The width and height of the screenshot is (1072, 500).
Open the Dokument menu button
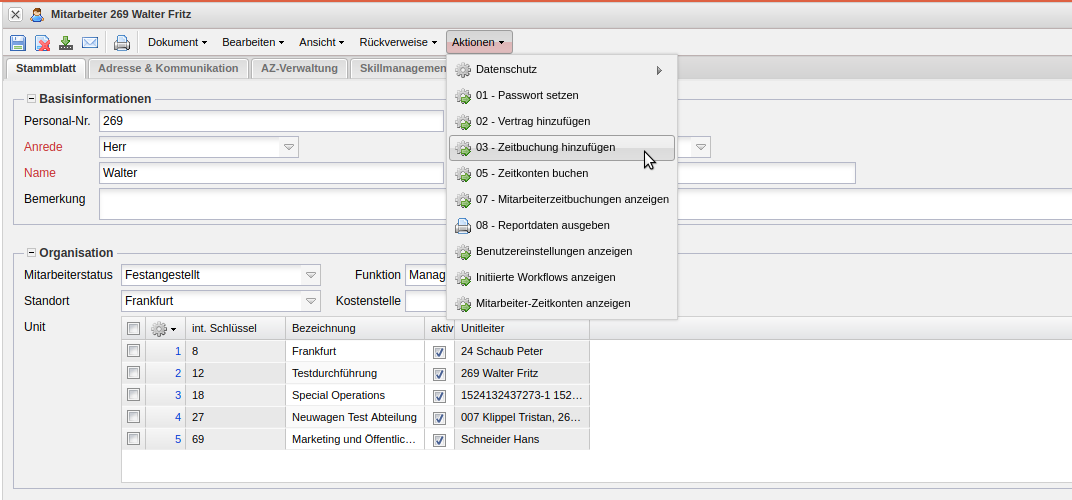click(177, 43)
